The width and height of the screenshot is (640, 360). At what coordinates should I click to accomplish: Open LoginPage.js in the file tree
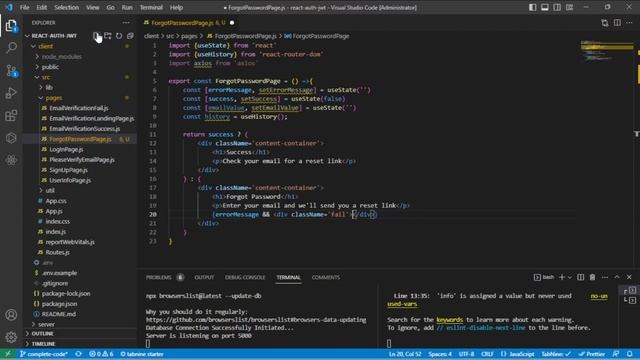point(66,149)
